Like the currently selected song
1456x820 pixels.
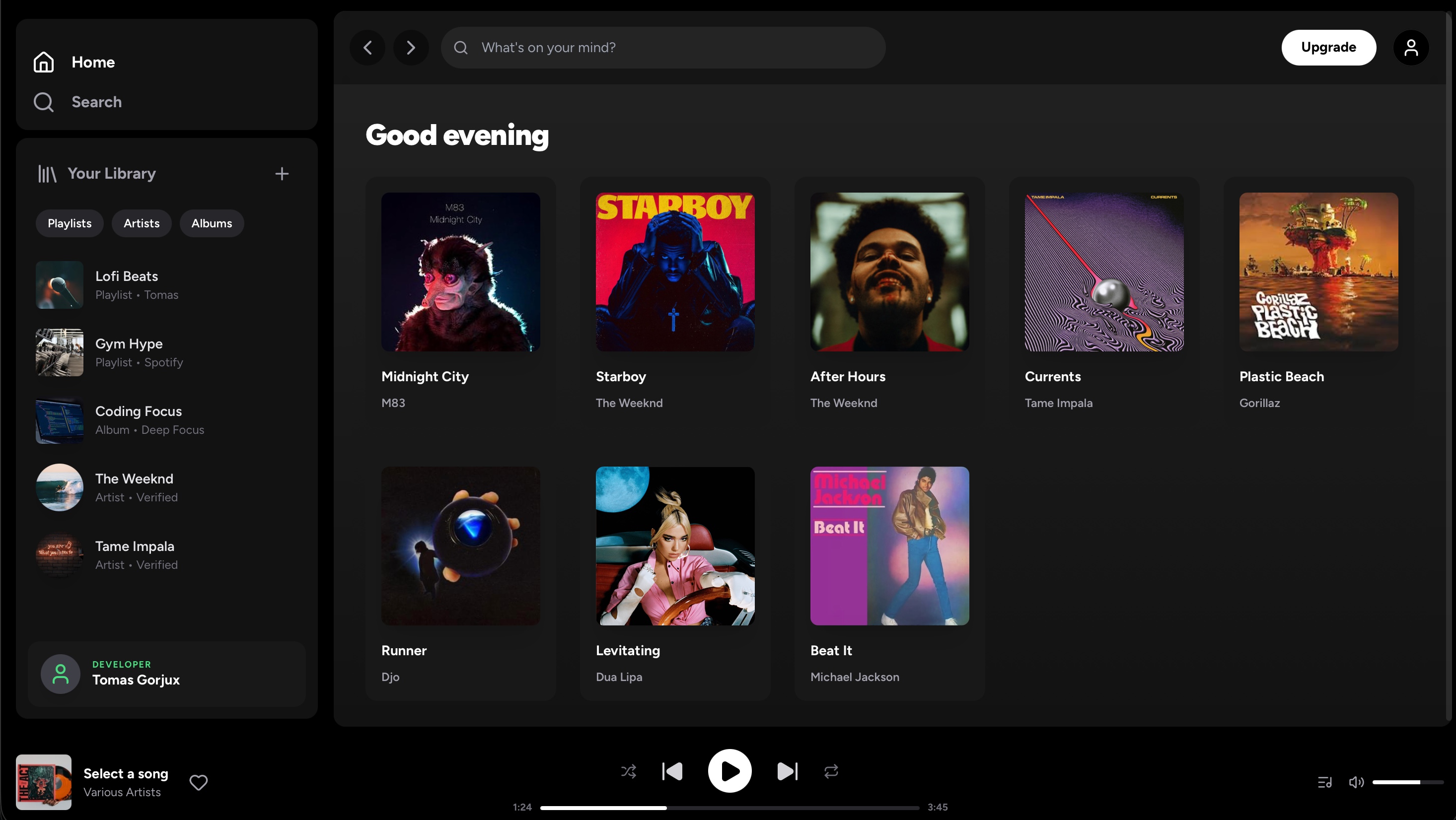pyautogui.click(x=199, y=783)
